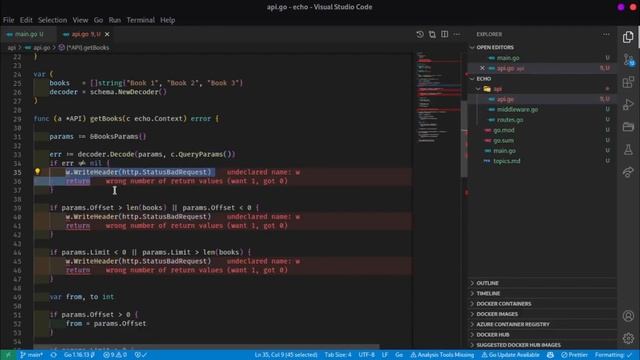Click the open timeline history icon in editor toolbar
640x360 pixels.
420,34
